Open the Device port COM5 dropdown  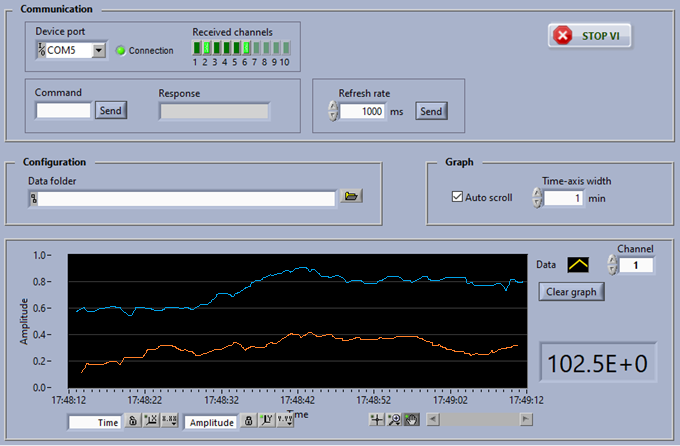click(99, 50)
